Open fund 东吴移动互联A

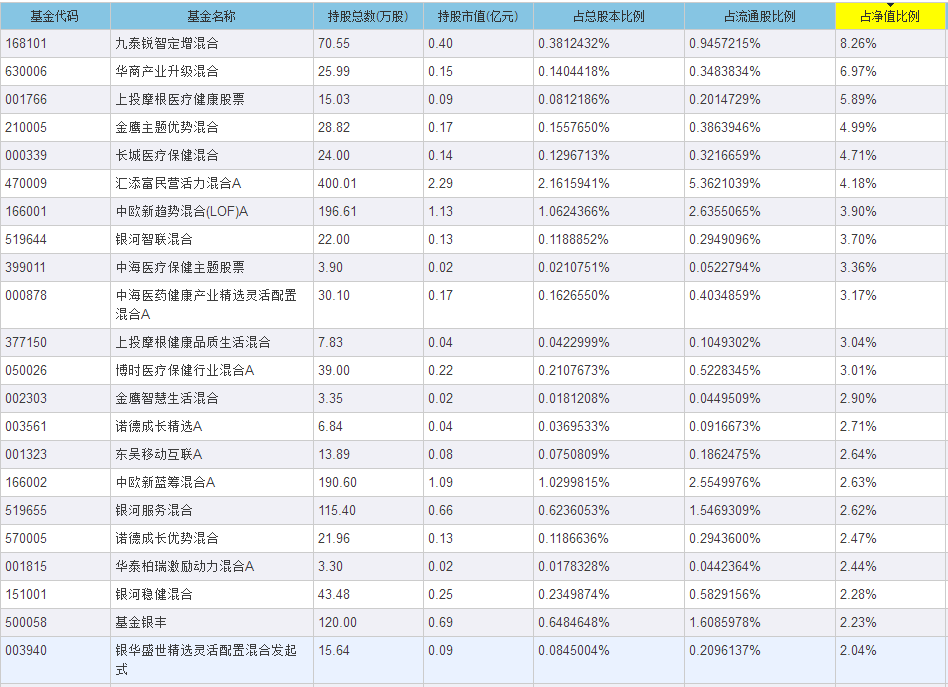coord(159,454)
